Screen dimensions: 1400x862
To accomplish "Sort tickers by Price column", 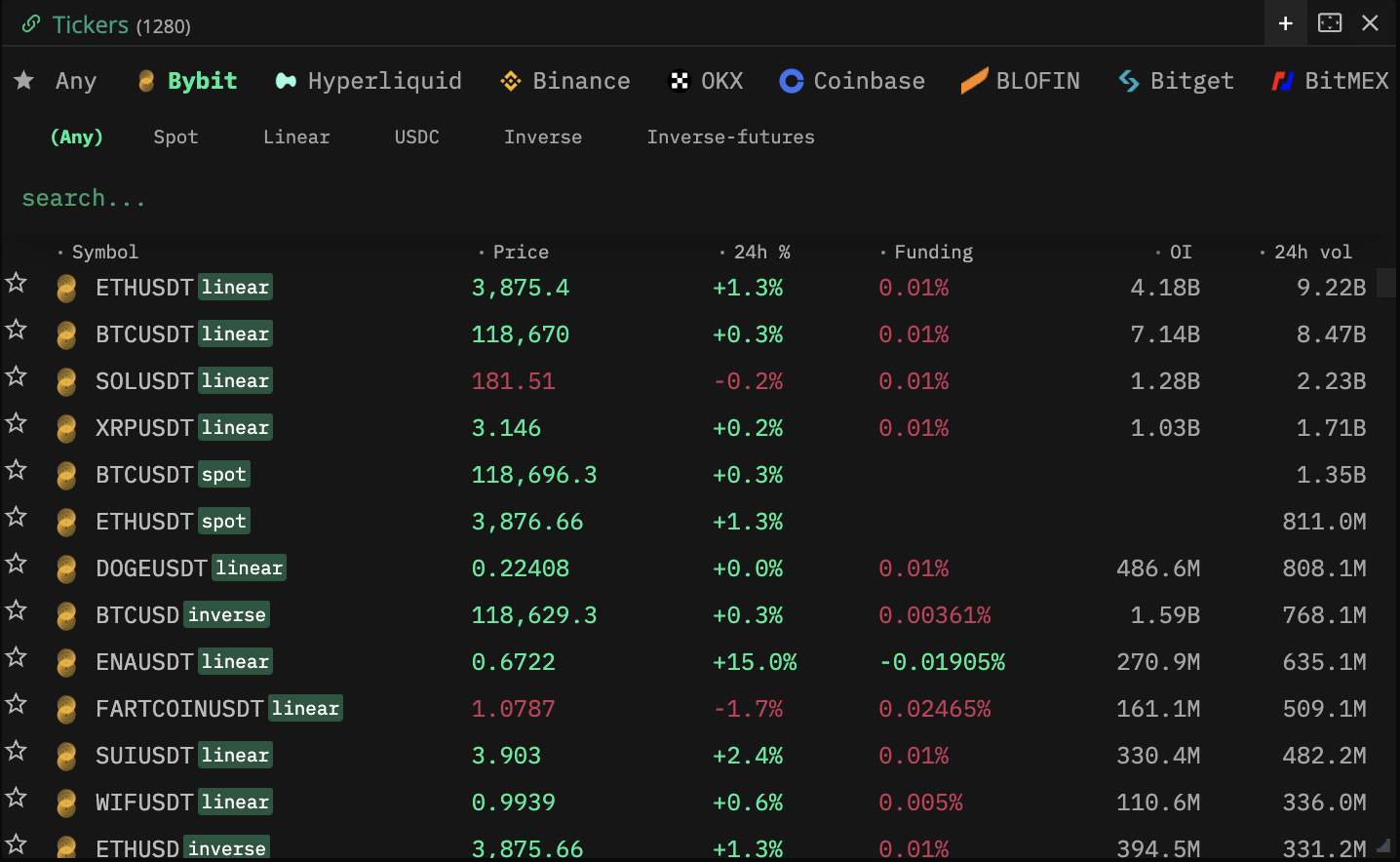I will (520, 253).
